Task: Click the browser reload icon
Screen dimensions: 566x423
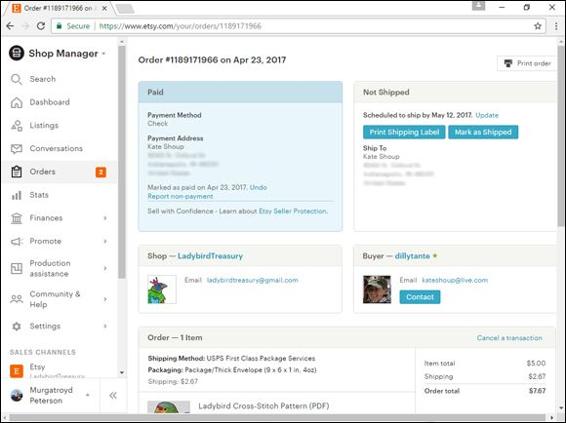Action: (41, 26)
